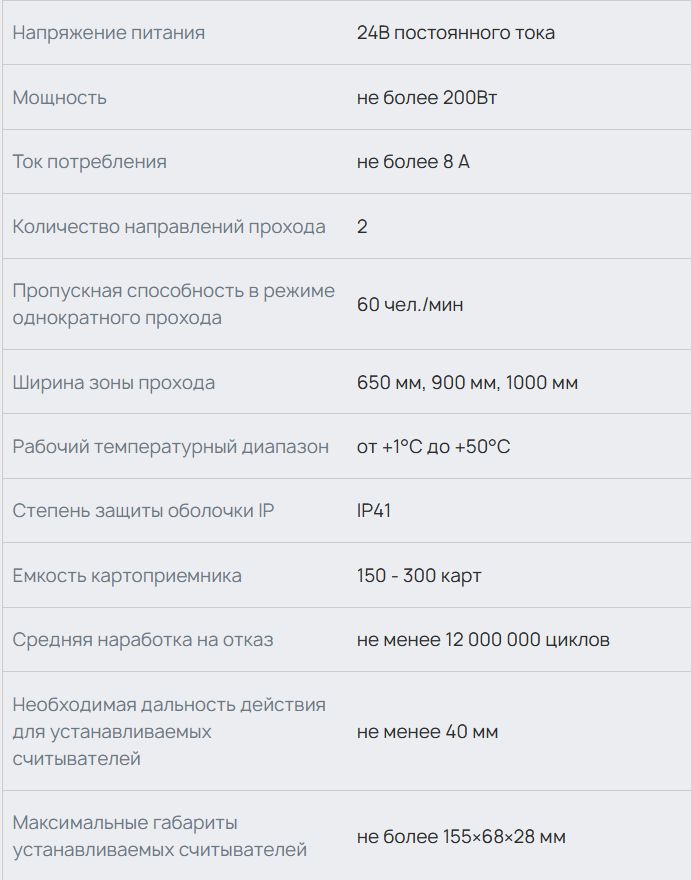Select the "не более 8 А" value
The height and width of the screenshot is (880, 691).
tap(412, 162)
